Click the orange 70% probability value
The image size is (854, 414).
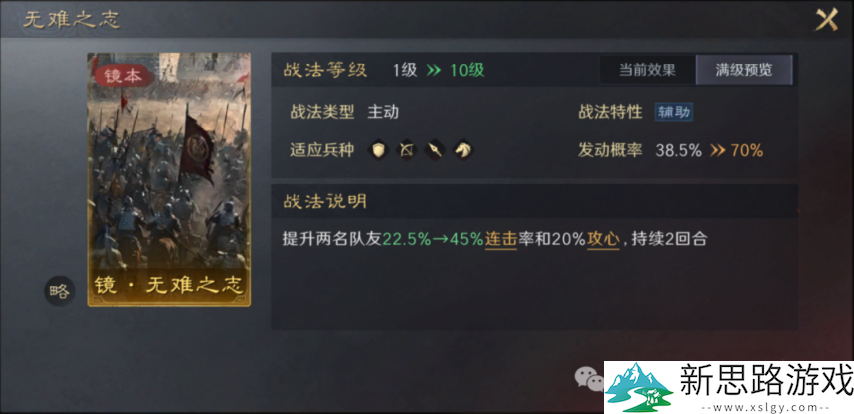tap(747, 150)
